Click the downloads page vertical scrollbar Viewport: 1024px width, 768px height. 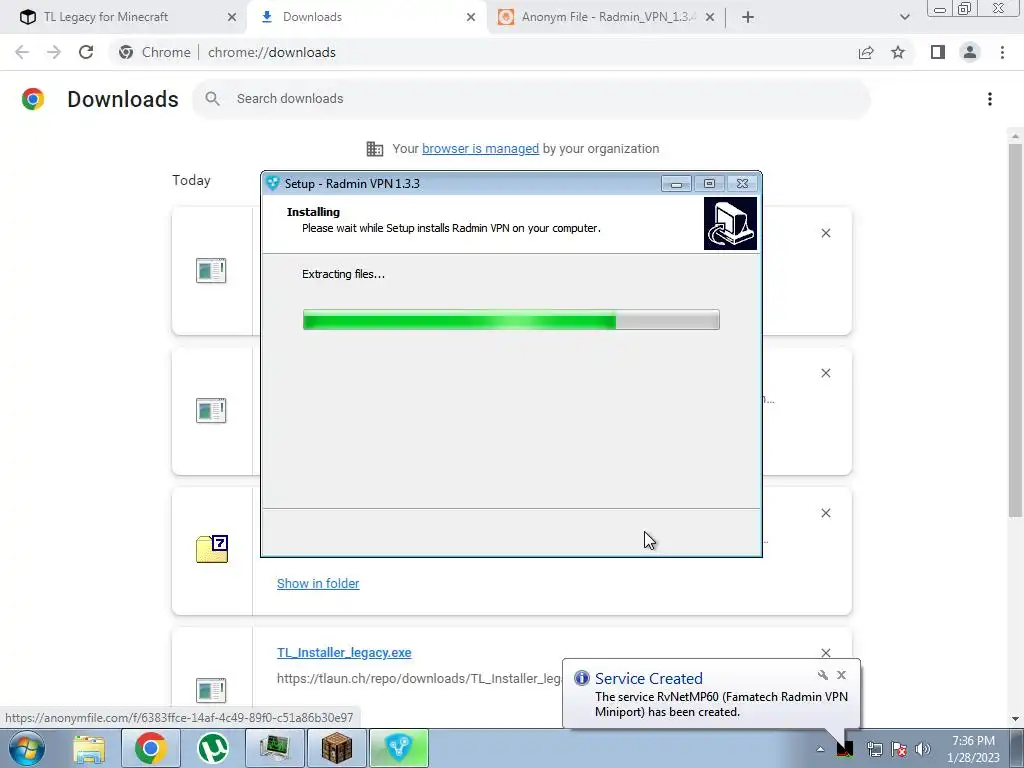click(x=1014, y=330)
